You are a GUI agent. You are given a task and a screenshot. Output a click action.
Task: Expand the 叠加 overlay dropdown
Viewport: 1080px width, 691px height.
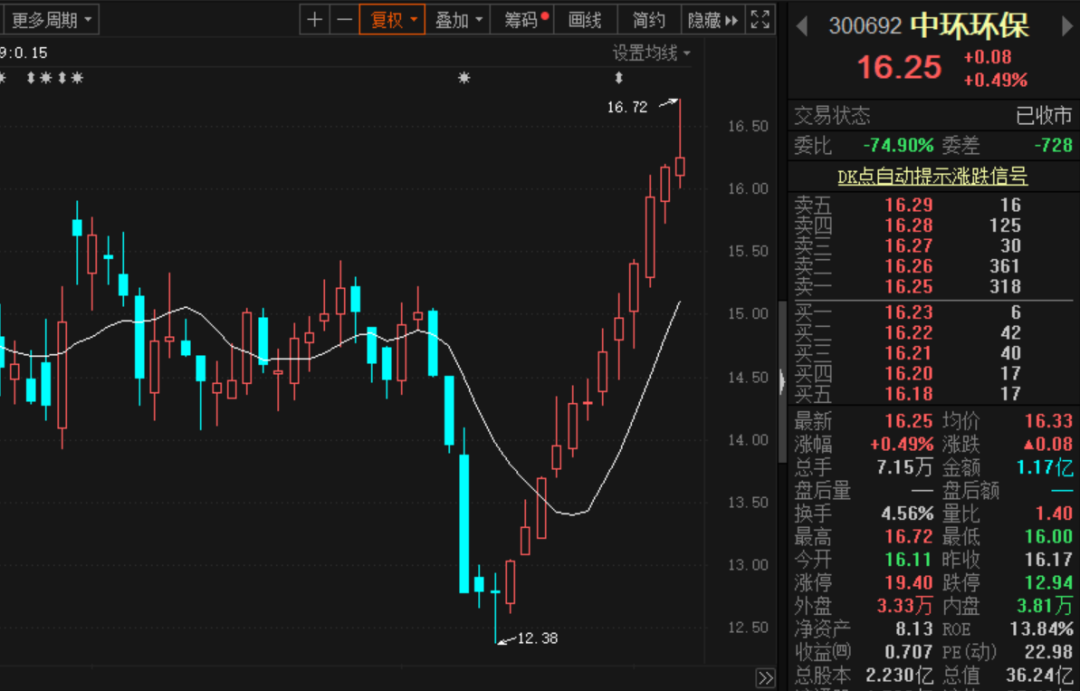(460, 19)
